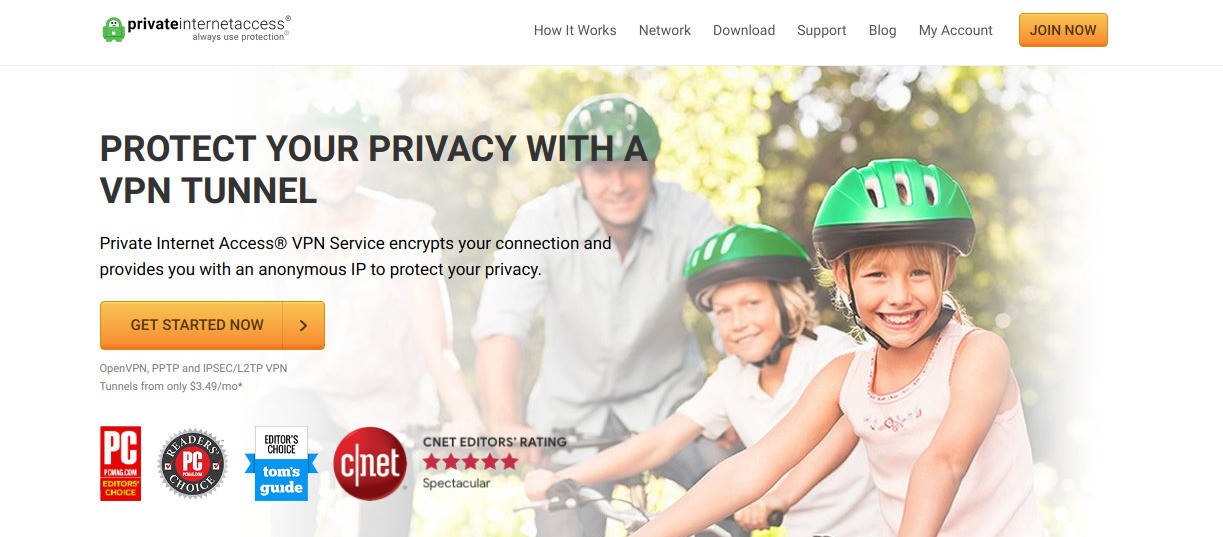Viewport: 1223px width, 537px height.
Task: Click the CNET Editors' Rating text
Action: click(x=494, y=441)
